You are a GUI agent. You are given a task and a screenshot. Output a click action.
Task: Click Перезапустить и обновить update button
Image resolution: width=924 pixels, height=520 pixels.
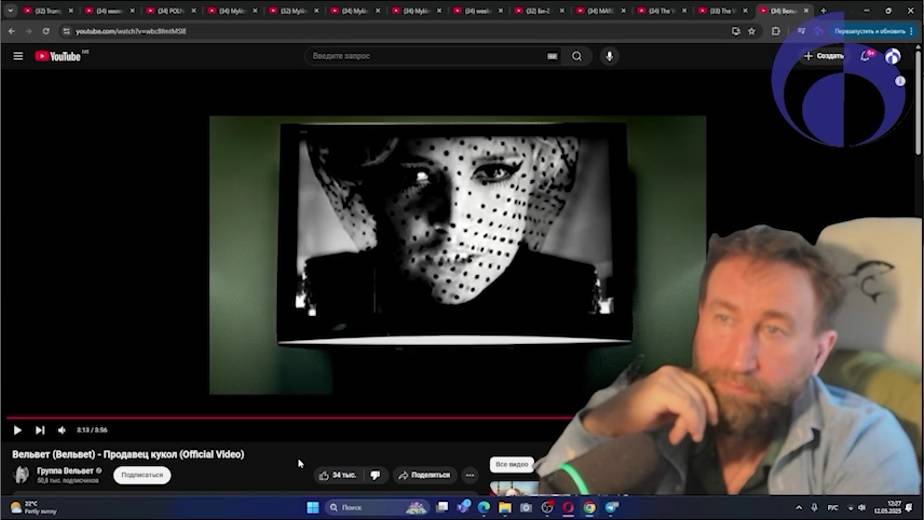click(x=870, y=31)
